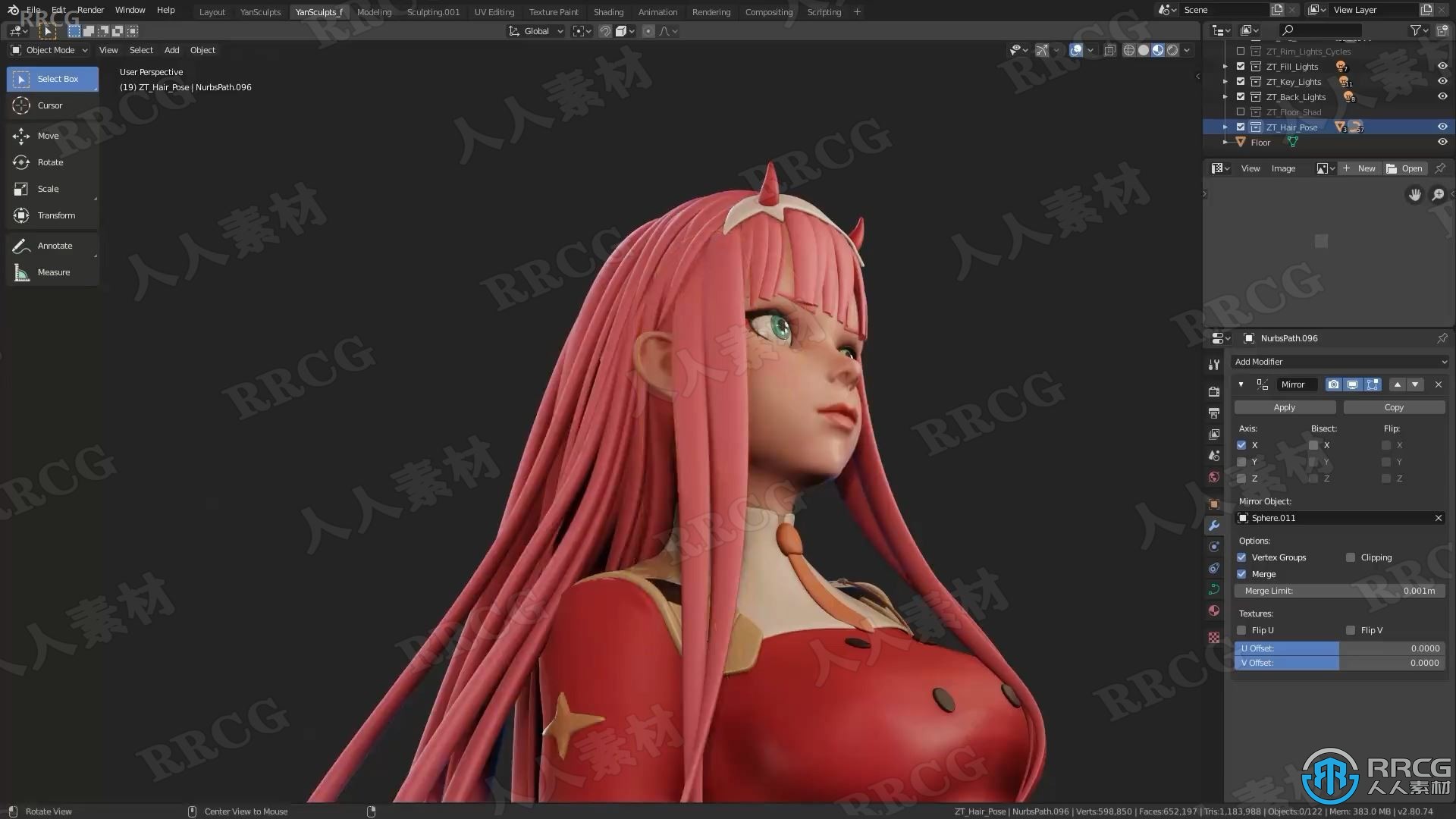This screenshot has height=819, width=1456.
Task: Open viewport overlays options dropdown
Action: point(1090,50)
